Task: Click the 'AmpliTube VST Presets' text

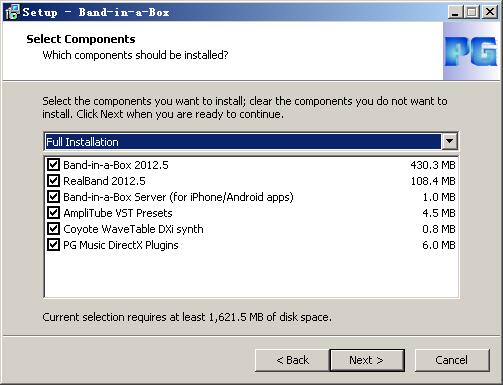Action: coord(118,213)
